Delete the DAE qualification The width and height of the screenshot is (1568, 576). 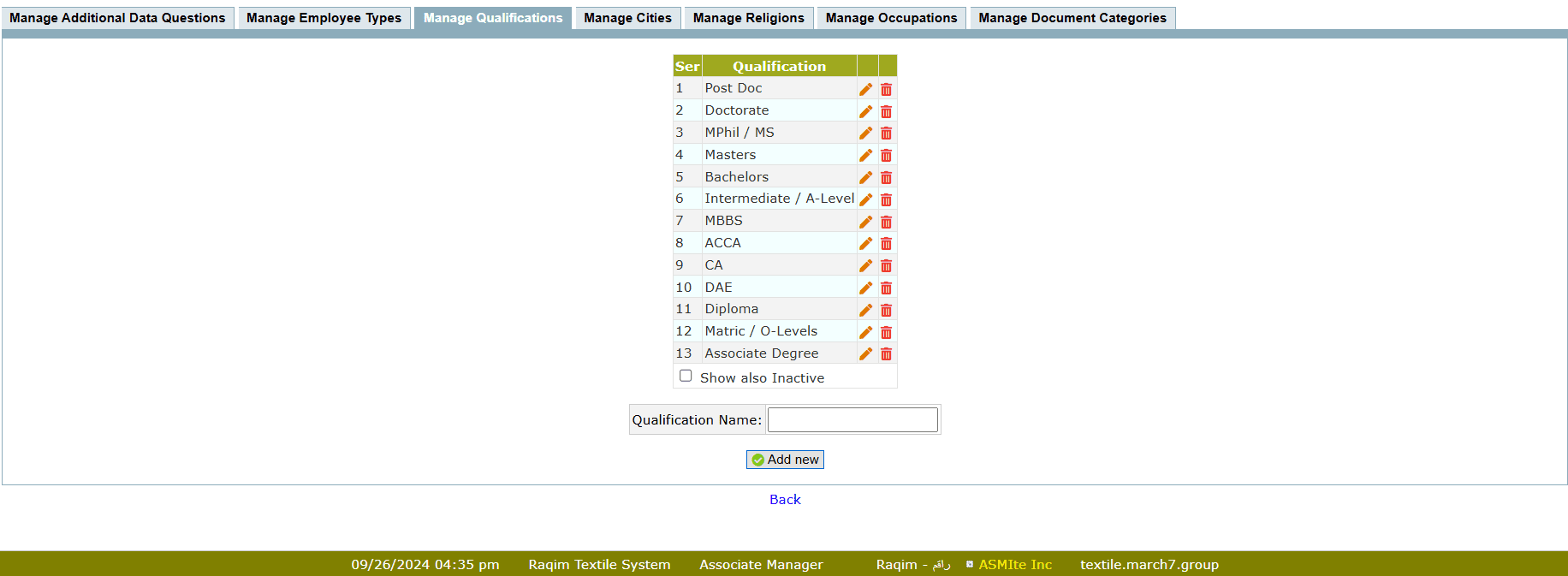click(886, 288)
